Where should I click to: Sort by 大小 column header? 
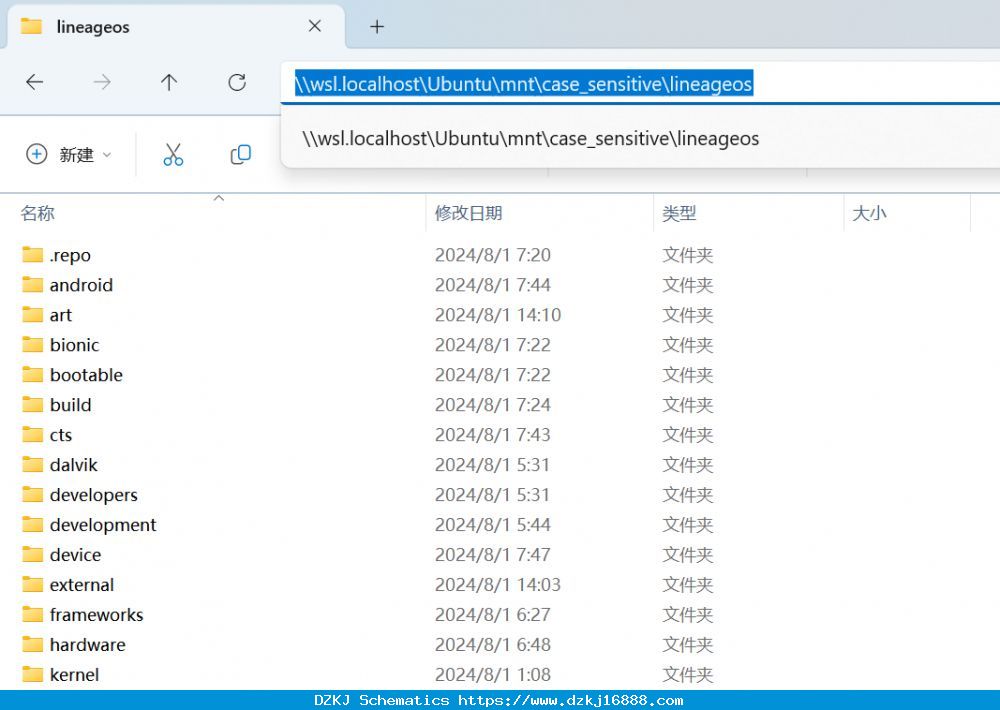coord(869,213)
